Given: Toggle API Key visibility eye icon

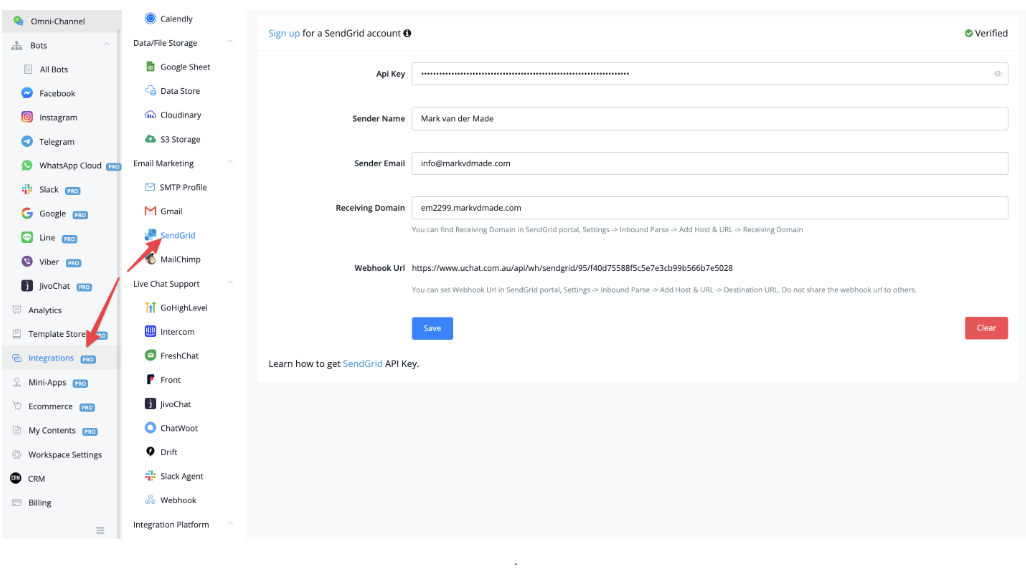Looking at the screenshot, I should tap(998, 74).
